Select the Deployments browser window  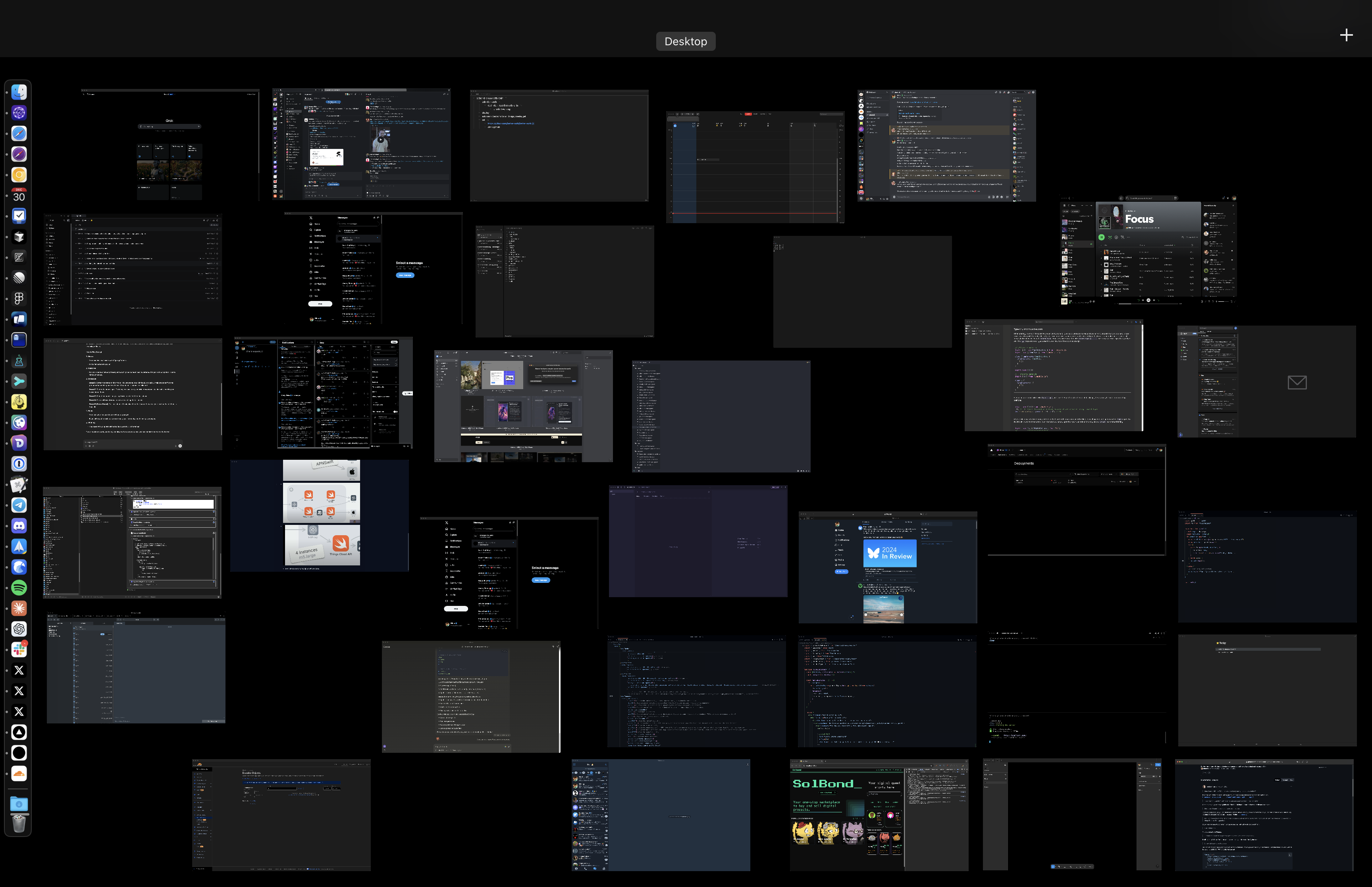coord(1076,499)
